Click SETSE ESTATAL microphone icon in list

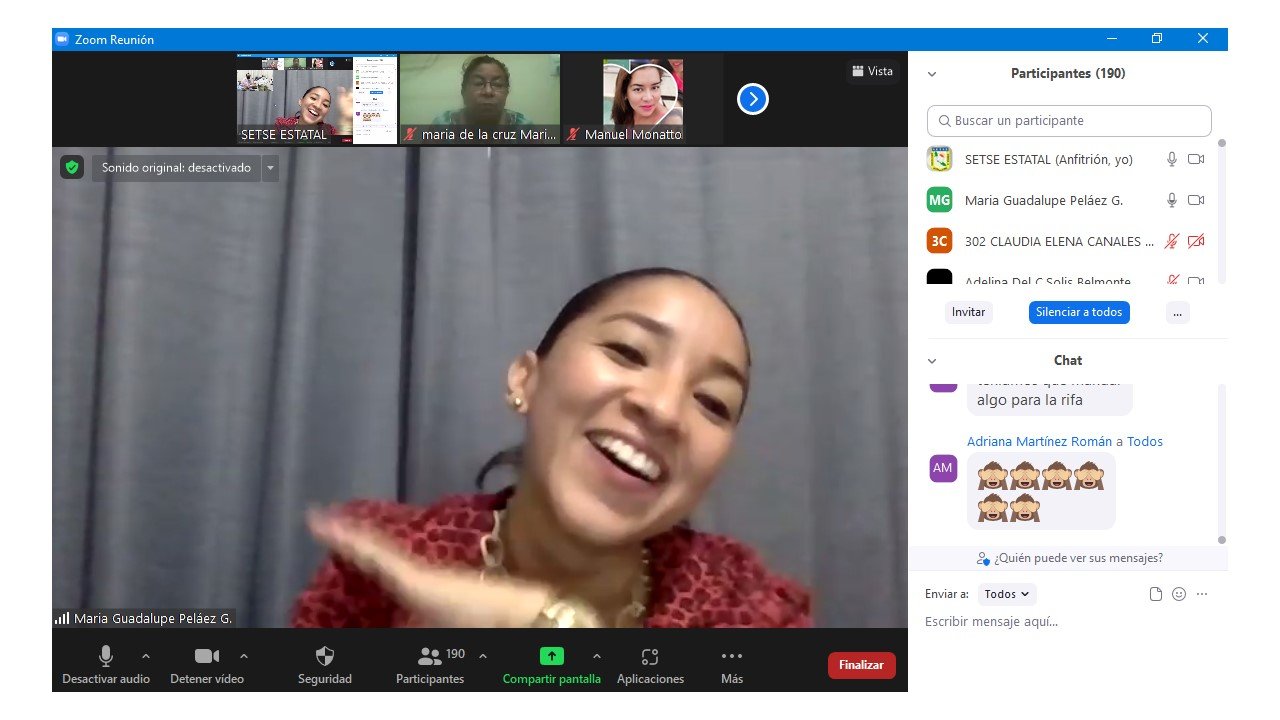[x=1172, y=159]
